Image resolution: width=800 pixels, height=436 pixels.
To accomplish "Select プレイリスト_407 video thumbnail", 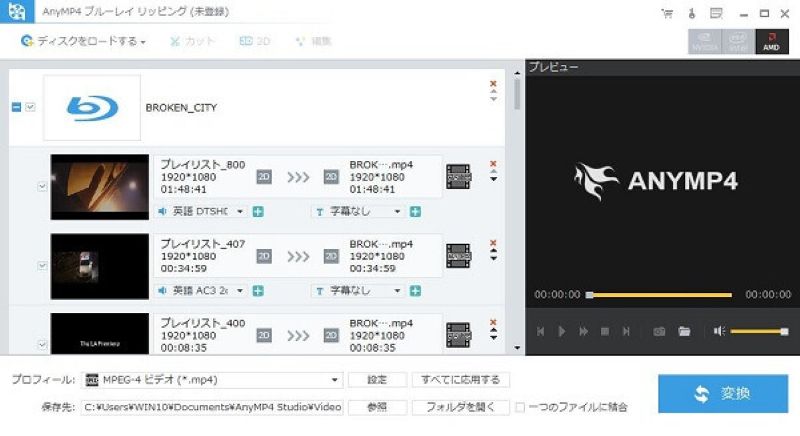I will click(x=99, y=266).
